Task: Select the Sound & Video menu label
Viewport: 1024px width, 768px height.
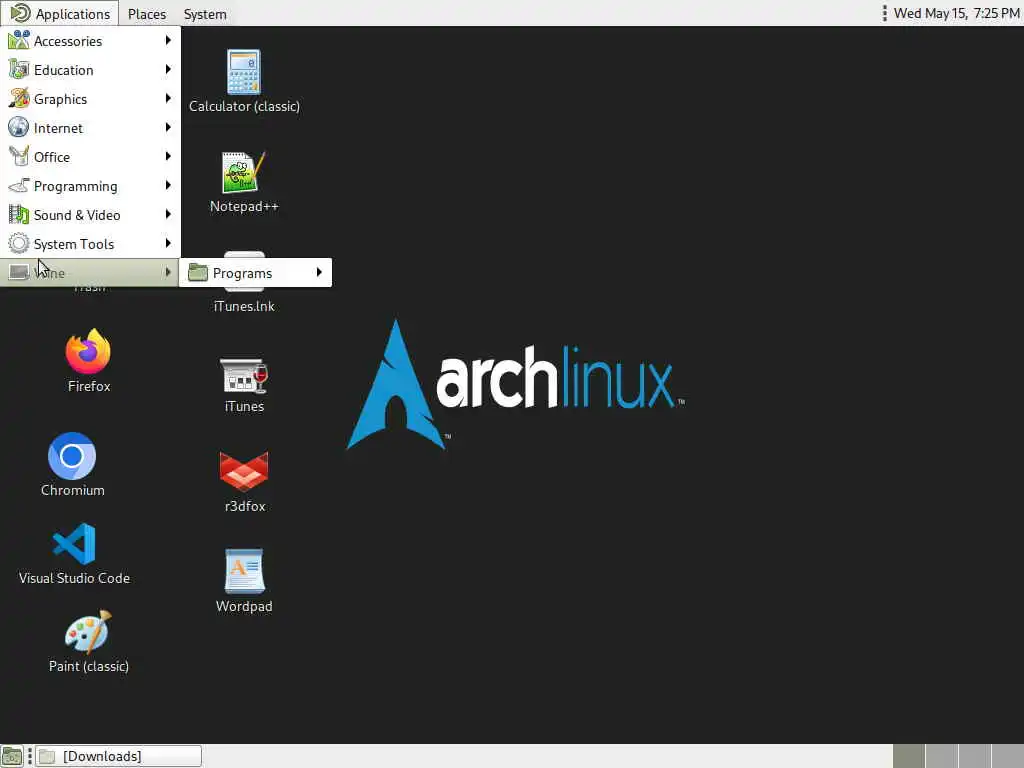Action: pos(77,215)
